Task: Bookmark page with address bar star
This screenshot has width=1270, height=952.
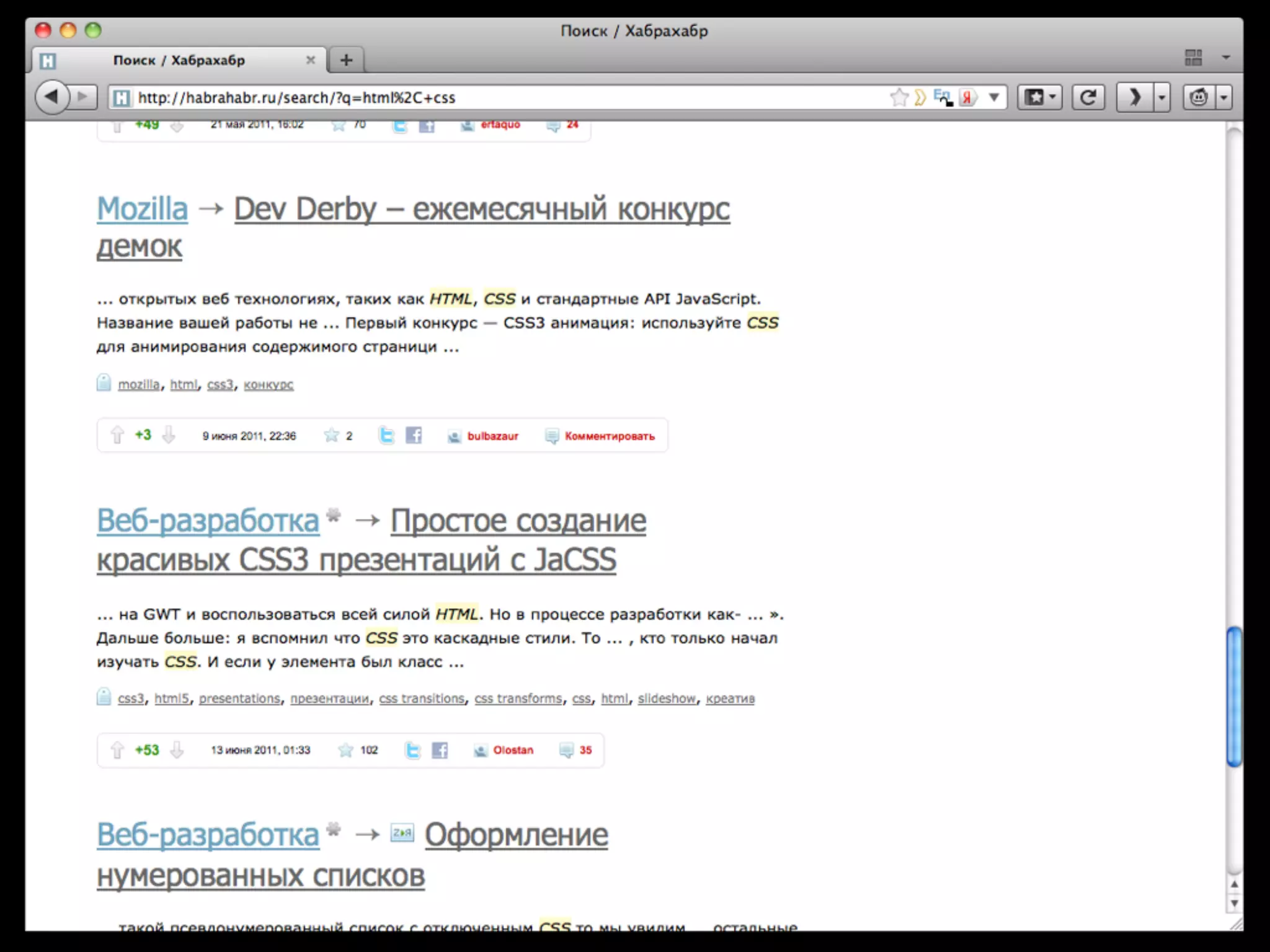Action: pos(898,97)
